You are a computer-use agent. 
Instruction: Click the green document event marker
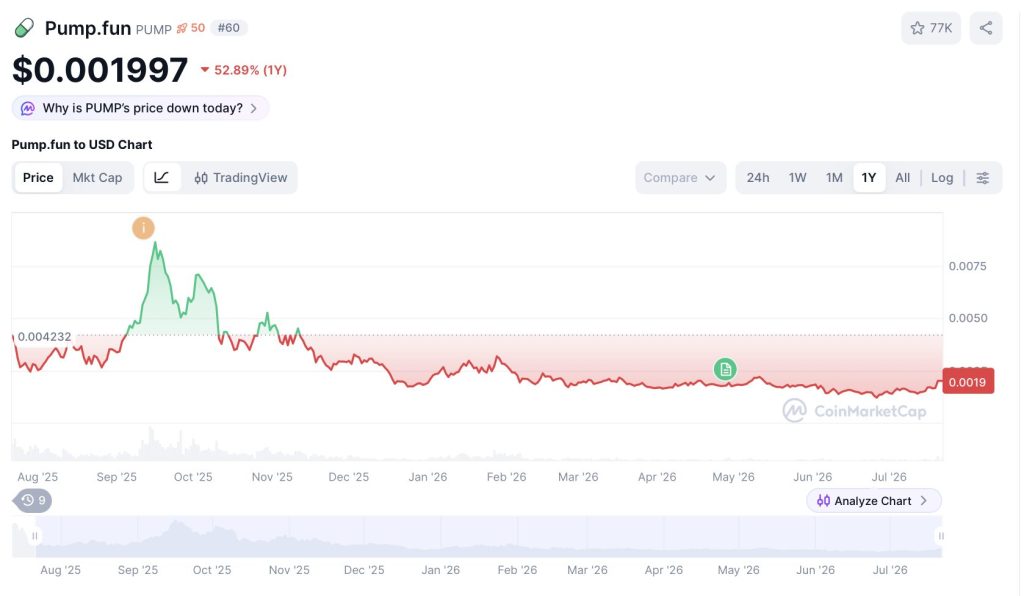tap(725, 369)
